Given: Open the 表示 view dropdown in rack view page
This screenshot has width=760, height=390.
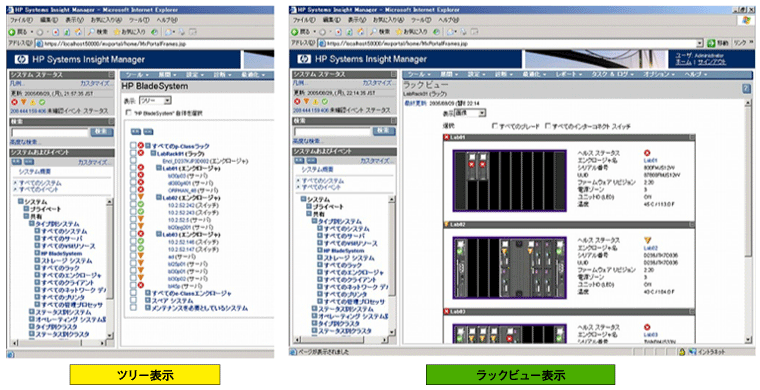Looking at the screenshot, I should 470,113.
